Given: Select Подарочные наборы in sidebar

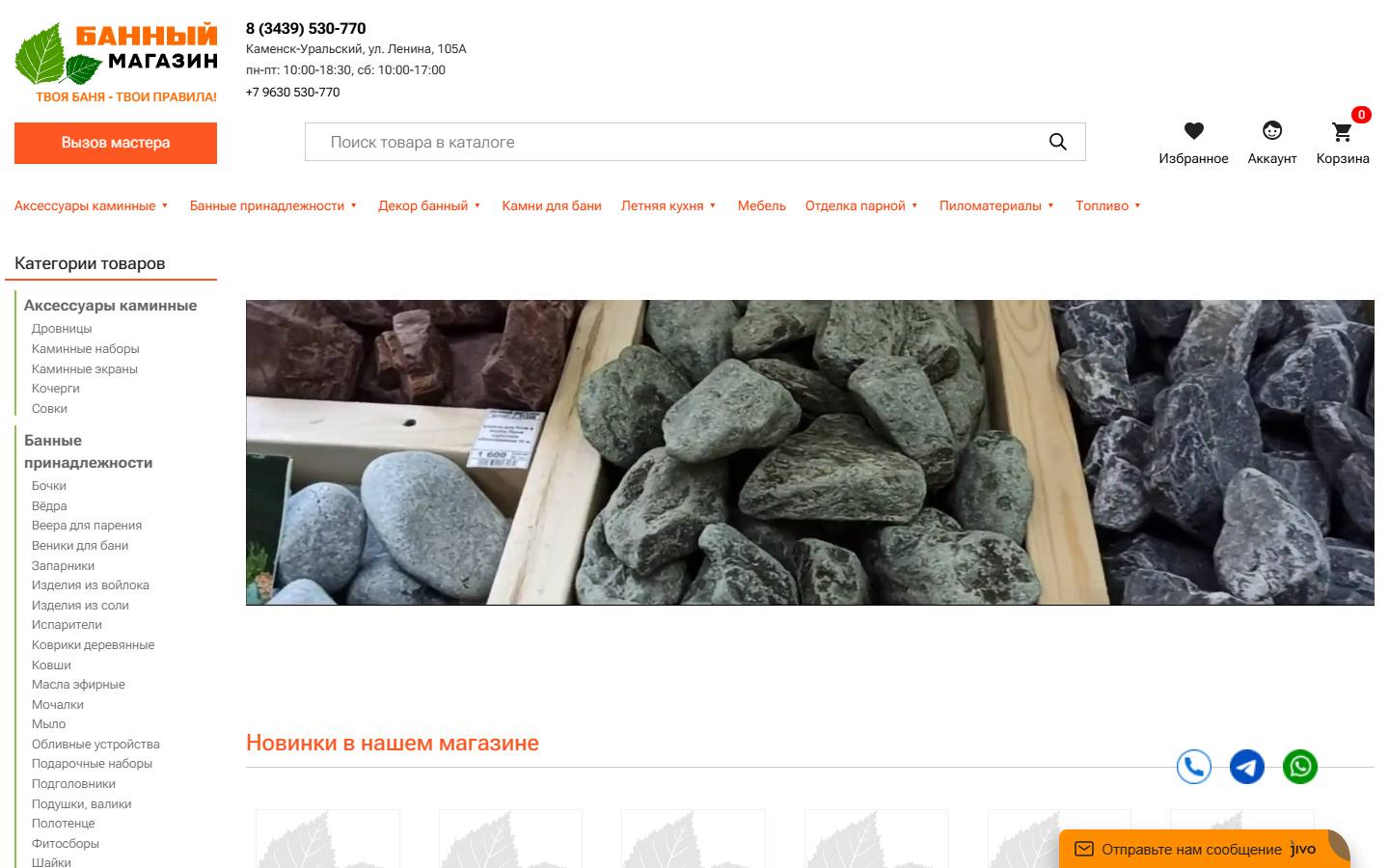Looking at the screenshot, I should pyautogui.click(x=93, y=764).
